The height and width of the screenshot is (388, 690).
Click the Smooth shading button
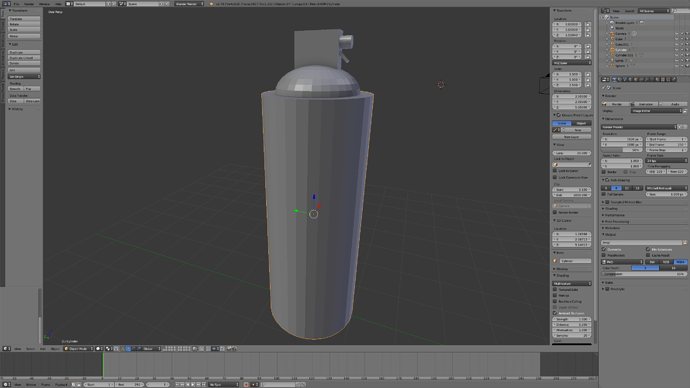15,88
